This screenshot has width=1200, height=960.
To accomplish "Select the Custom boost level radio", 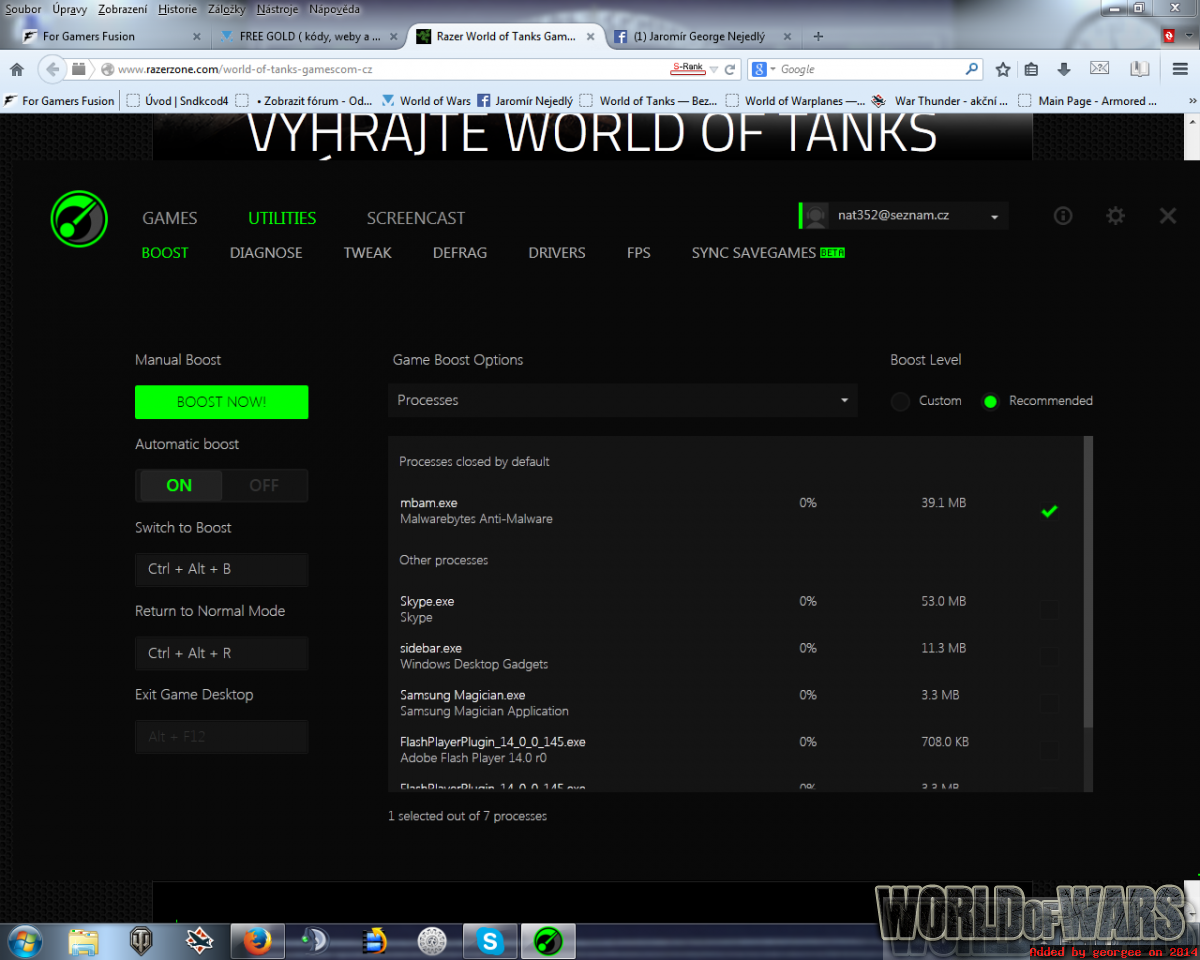I will (x=900, y=401).
